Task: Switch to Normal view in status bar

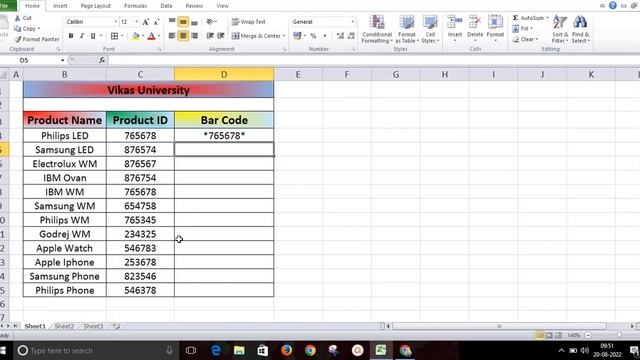Action: (540, 335)
